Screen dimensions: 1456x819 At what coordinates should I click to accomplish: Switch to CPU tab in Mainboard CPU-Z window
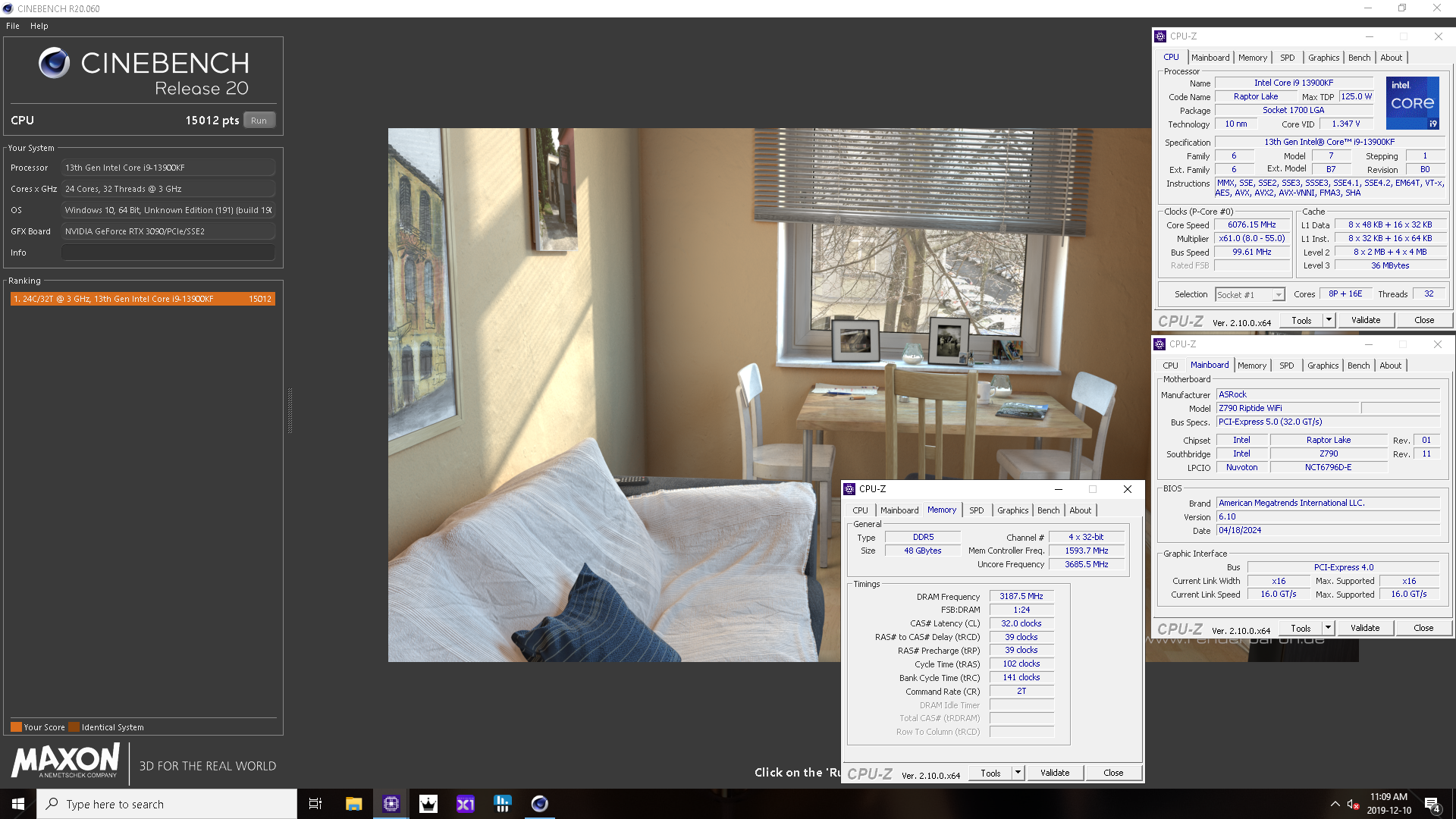(1170, 366)
